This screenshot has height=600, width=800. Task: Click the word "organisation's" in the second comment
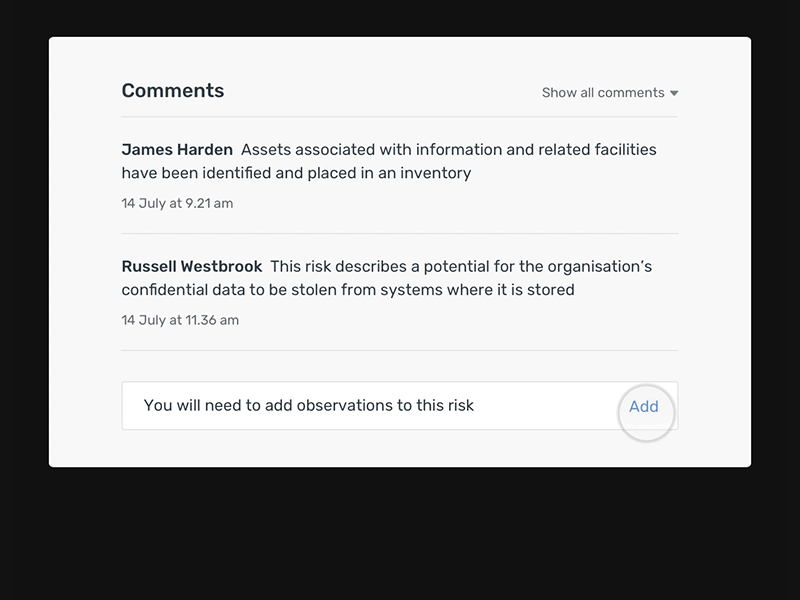coord(597,267)
